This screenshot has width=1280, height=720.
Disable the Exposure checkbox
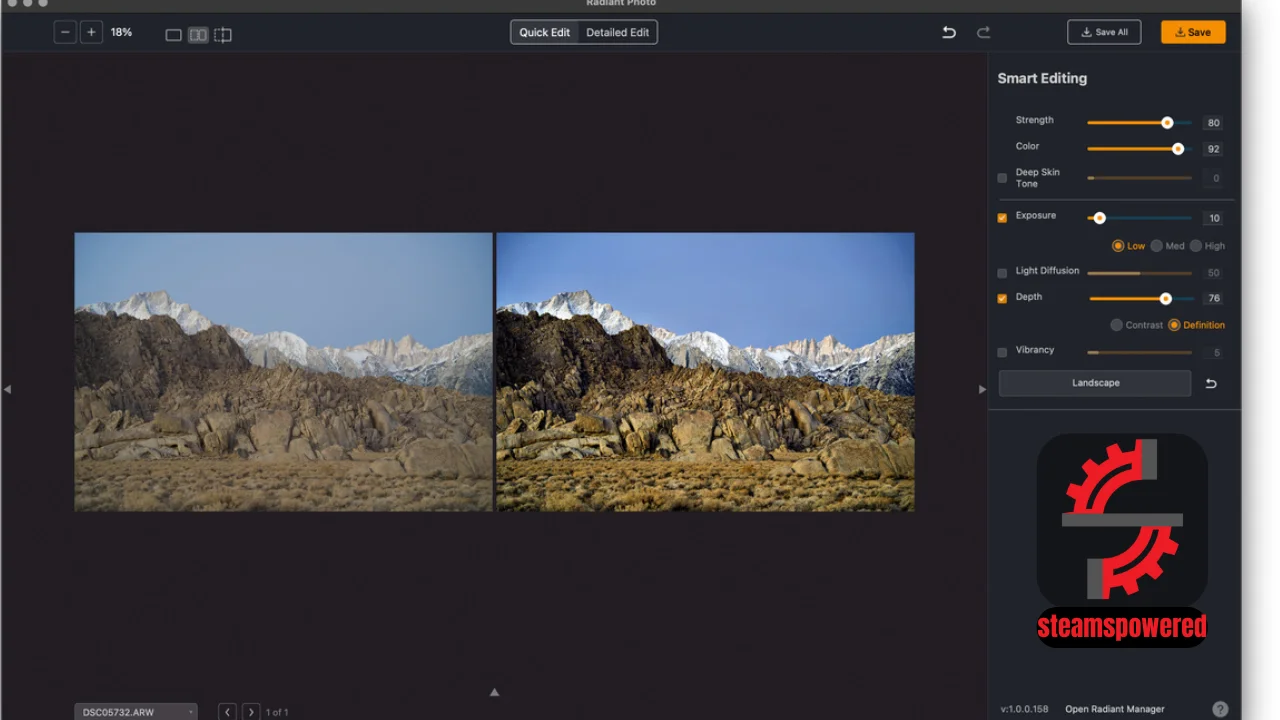1002,217
